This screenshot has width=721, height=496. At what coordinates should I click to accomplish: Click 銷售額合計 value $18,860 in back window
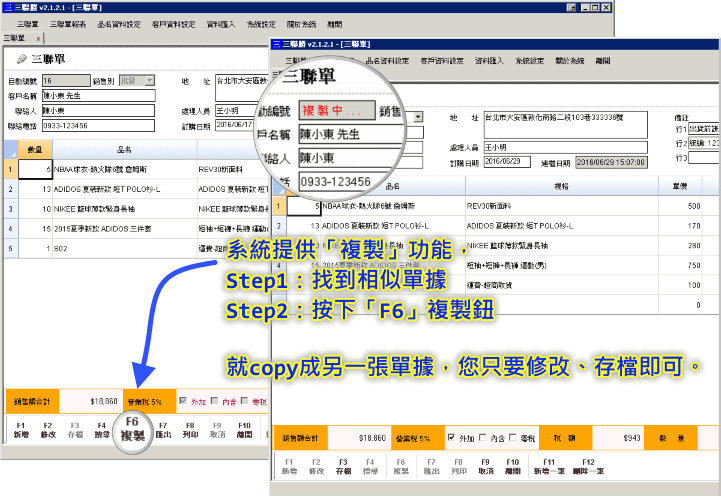coord(91,401)
